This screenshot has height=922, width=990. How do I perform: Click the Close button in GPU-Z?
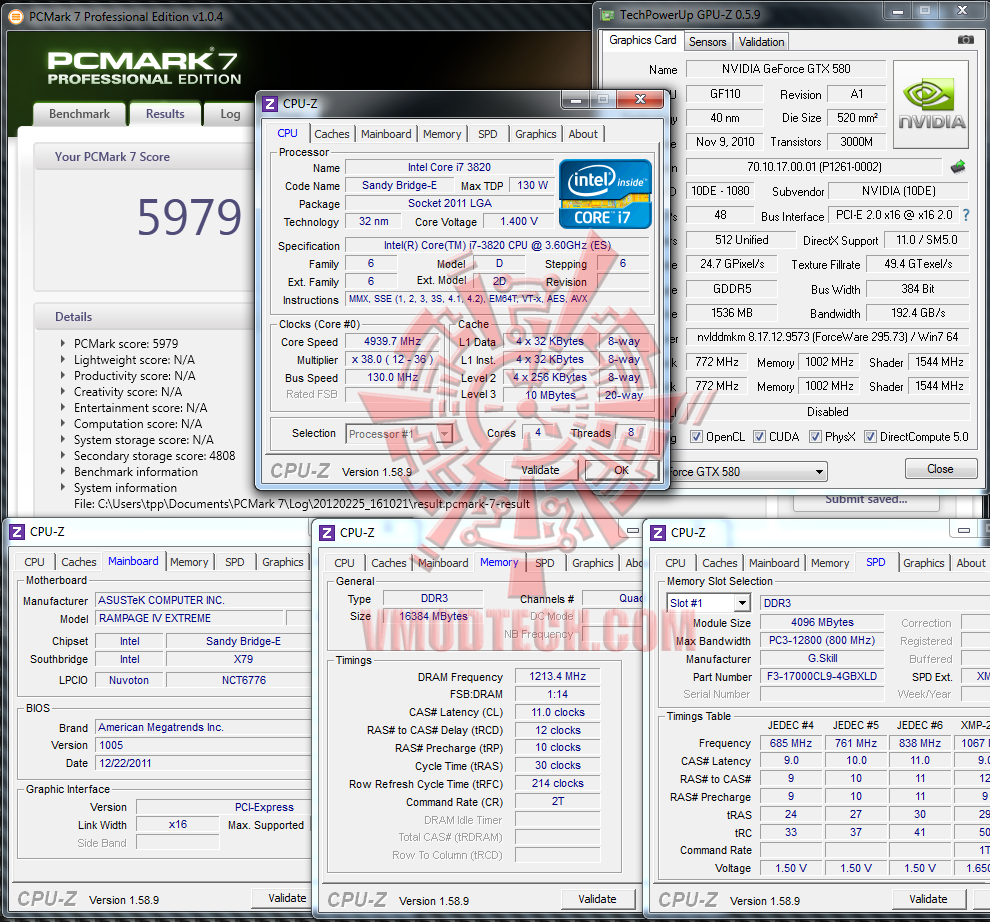[x=940, y=469]
